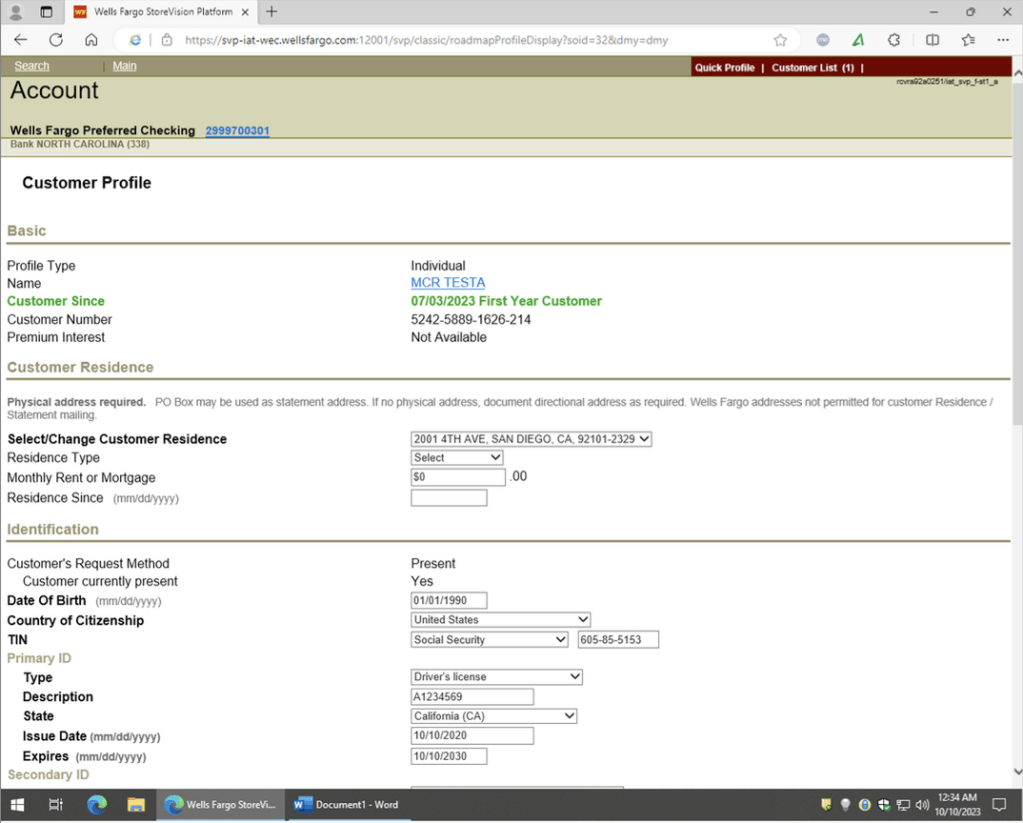
Task: Open Favorites list icon in toolbar
Action: pyautogui.click(x=968, y=40)
